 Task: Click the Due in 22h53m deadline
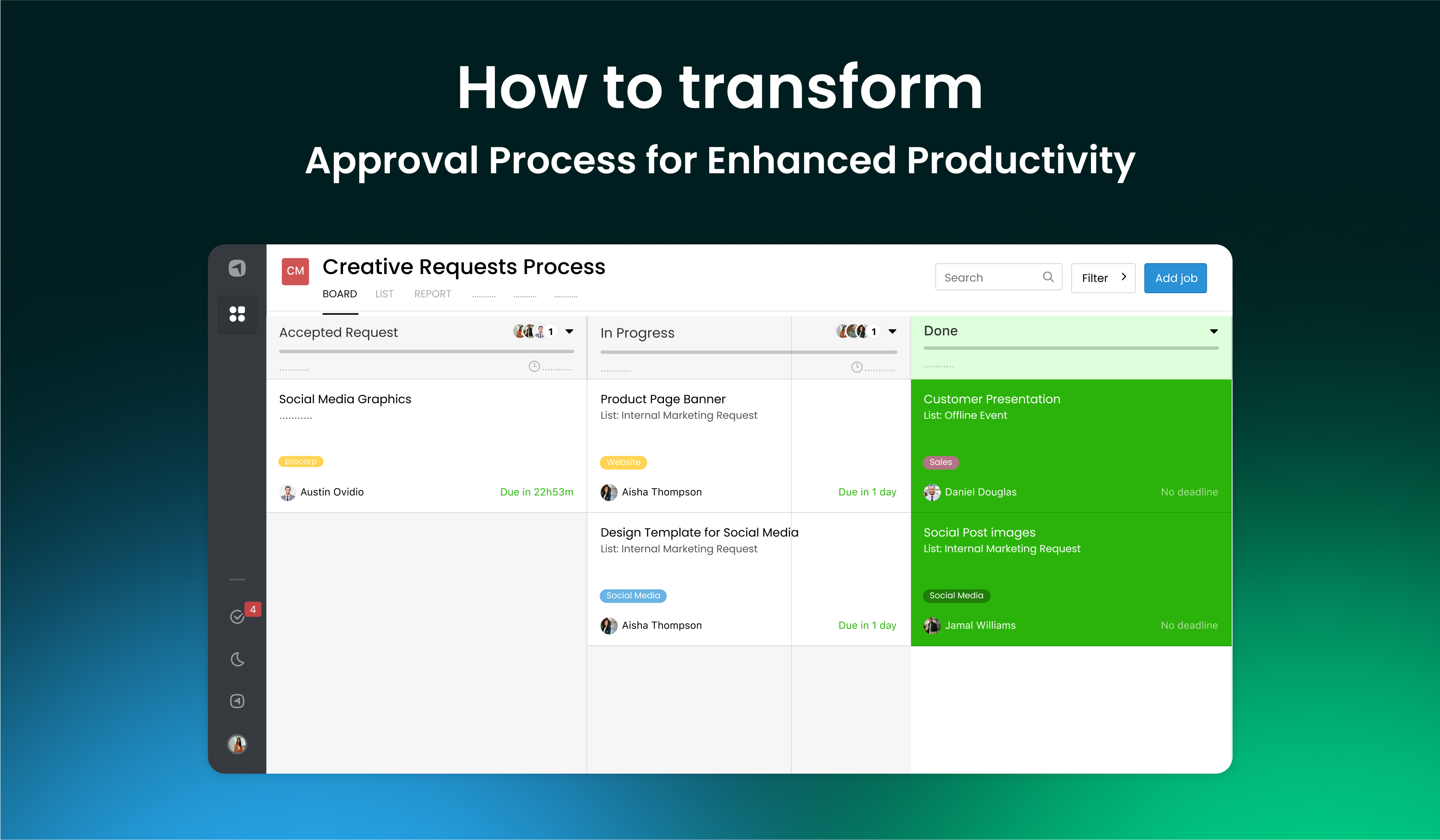point(536,493)
